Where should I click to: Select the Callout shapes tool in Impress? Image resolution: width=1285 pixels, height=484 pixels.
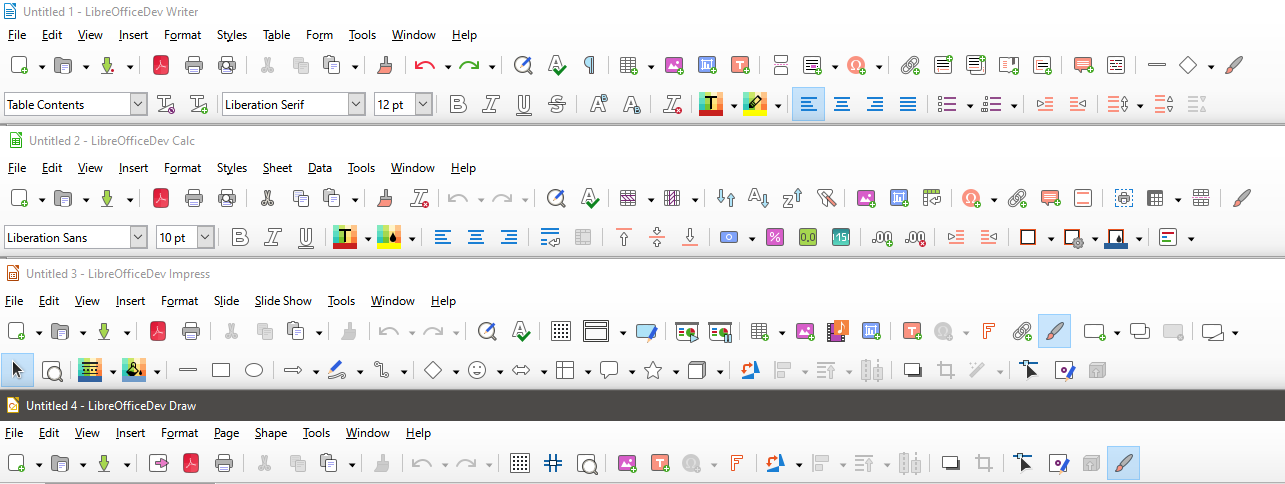610,370
